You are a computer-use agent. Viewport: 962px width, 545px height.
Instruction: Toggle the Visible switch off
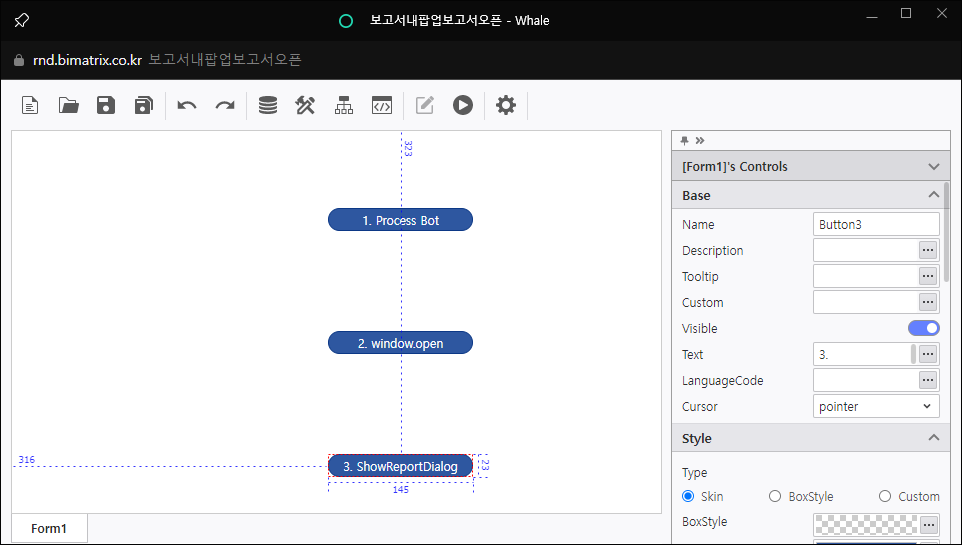pyautogui.click(x=923, y=328)
